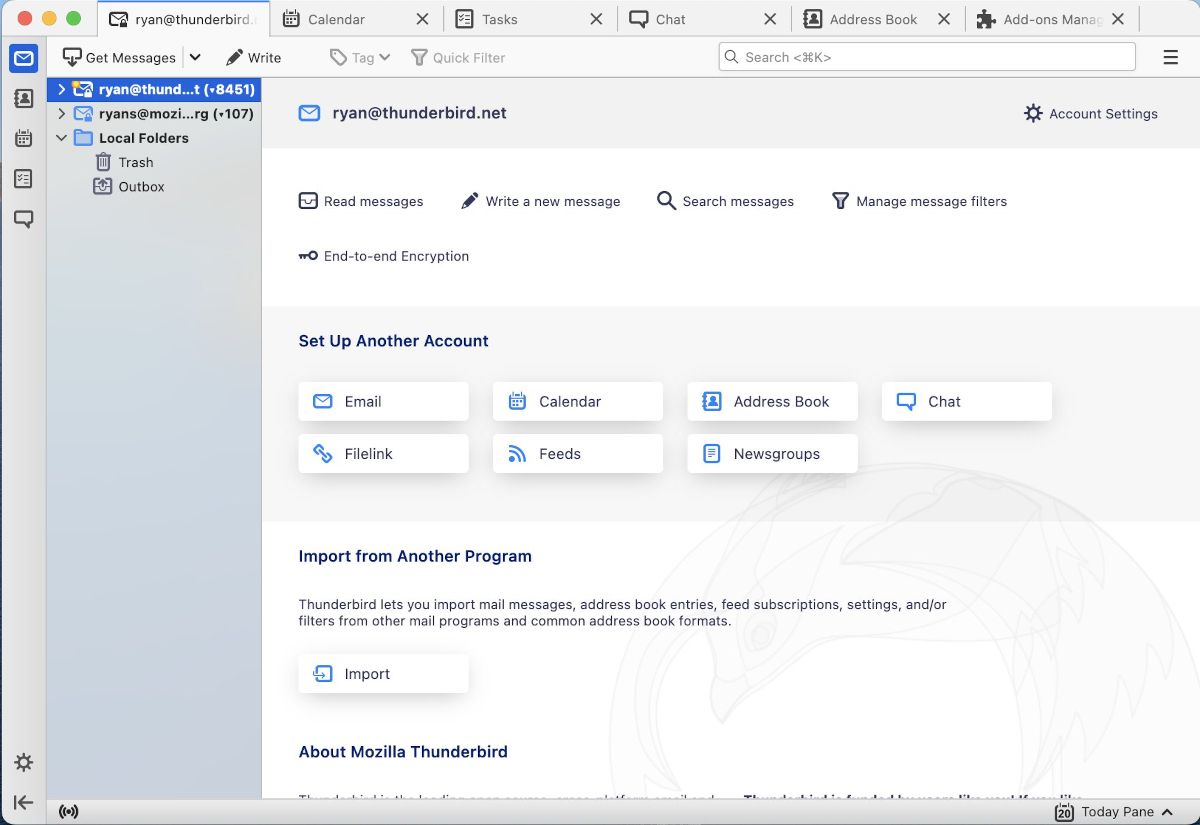Select ryans@mozi...rg account row

[153, 114]
